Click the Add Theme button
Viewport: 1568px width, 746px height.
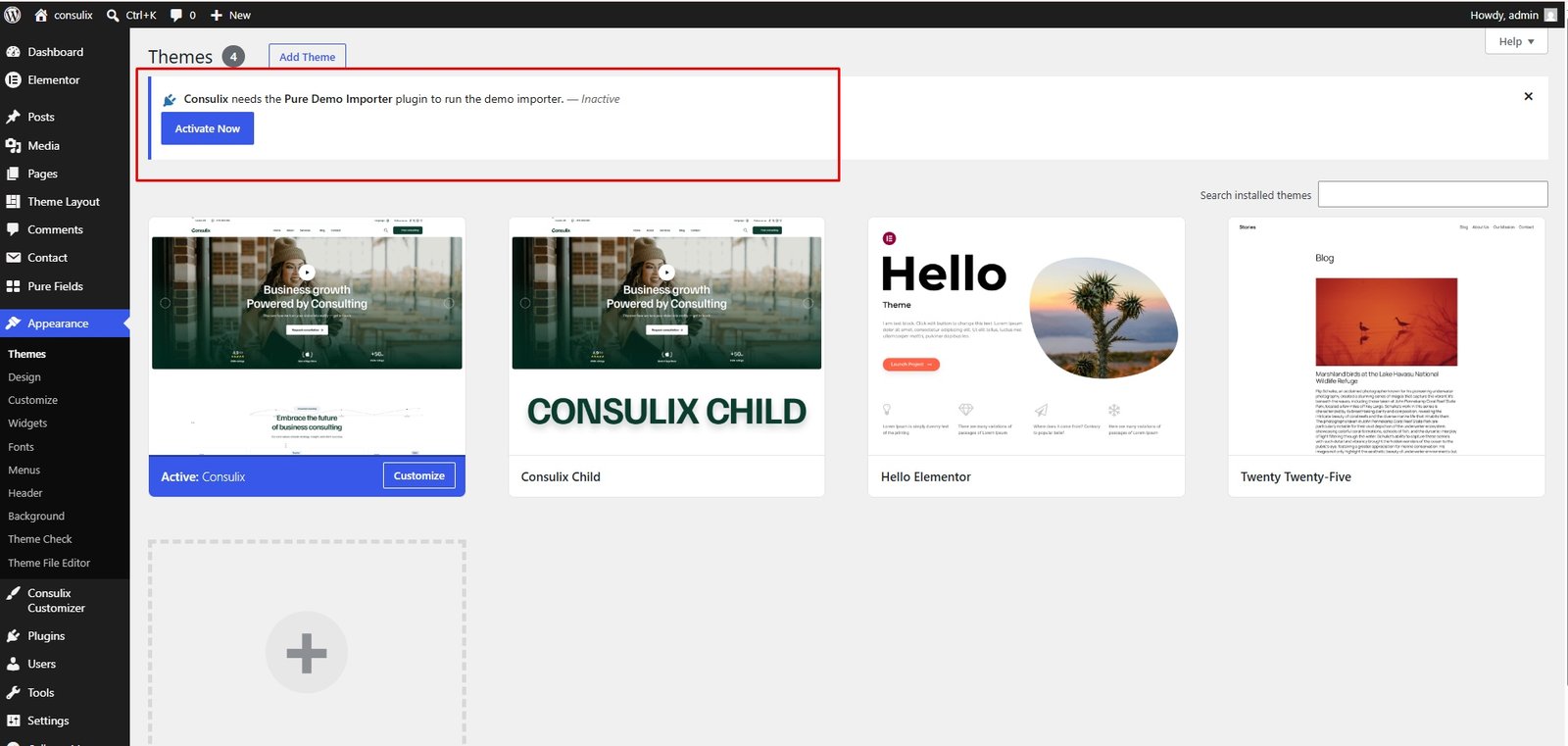(308, 57)
